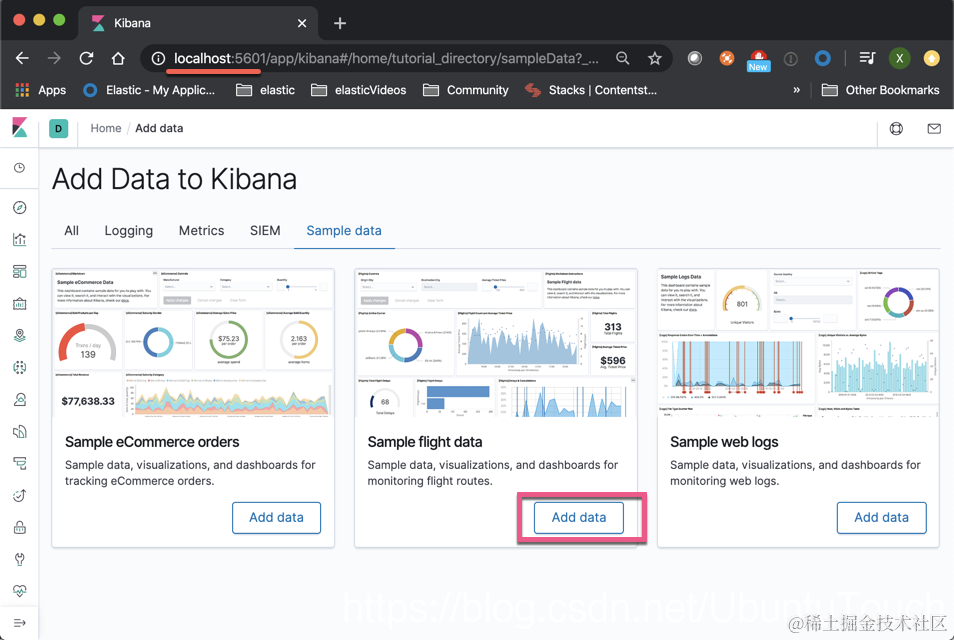The image size is (954, 640).
Task: Open the elastic bookmarks folder
Action: [x=265, y=90]
